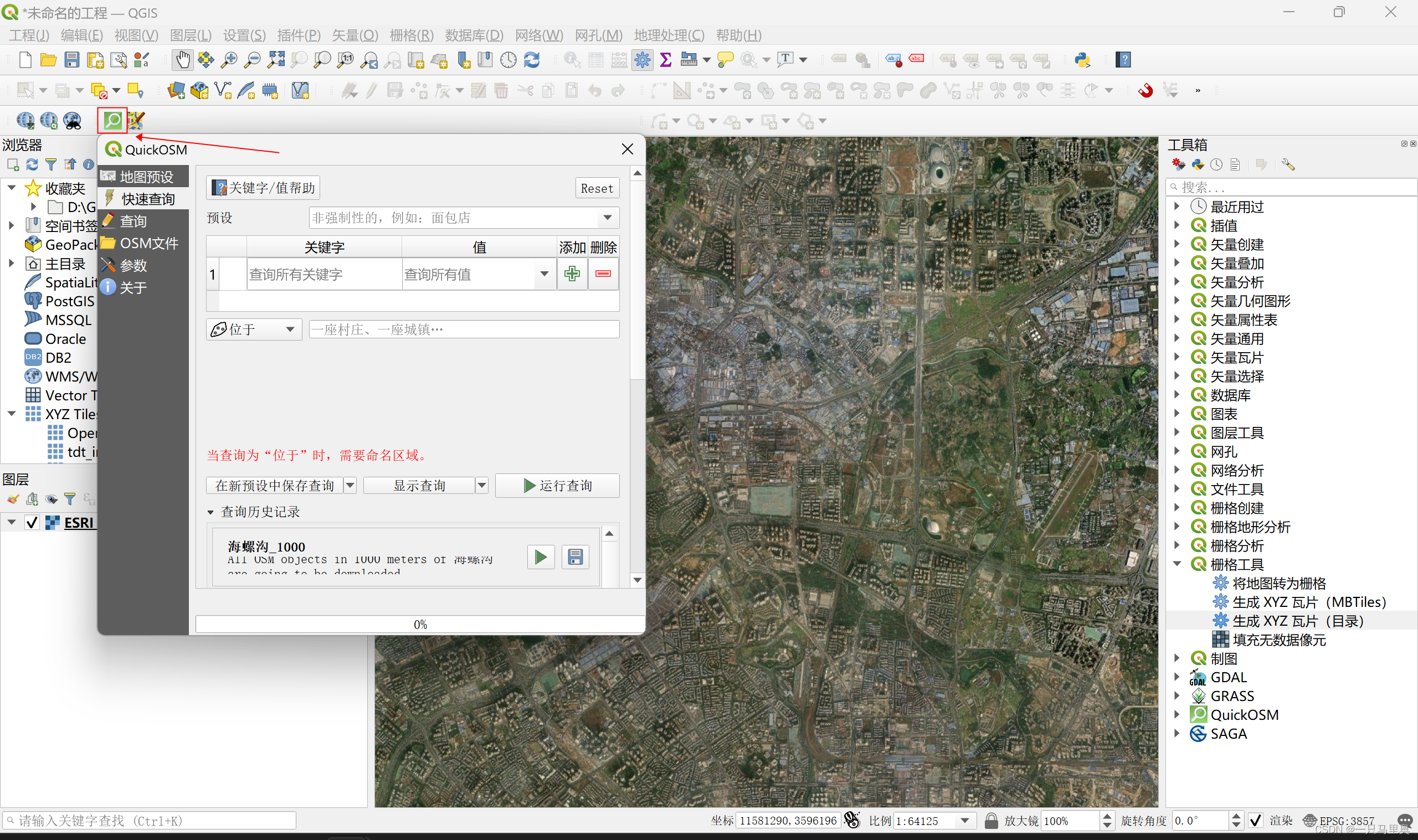Screen dimensions: 1418x840
Task: Click the place name input field
Action: click(x=464, y=329)
